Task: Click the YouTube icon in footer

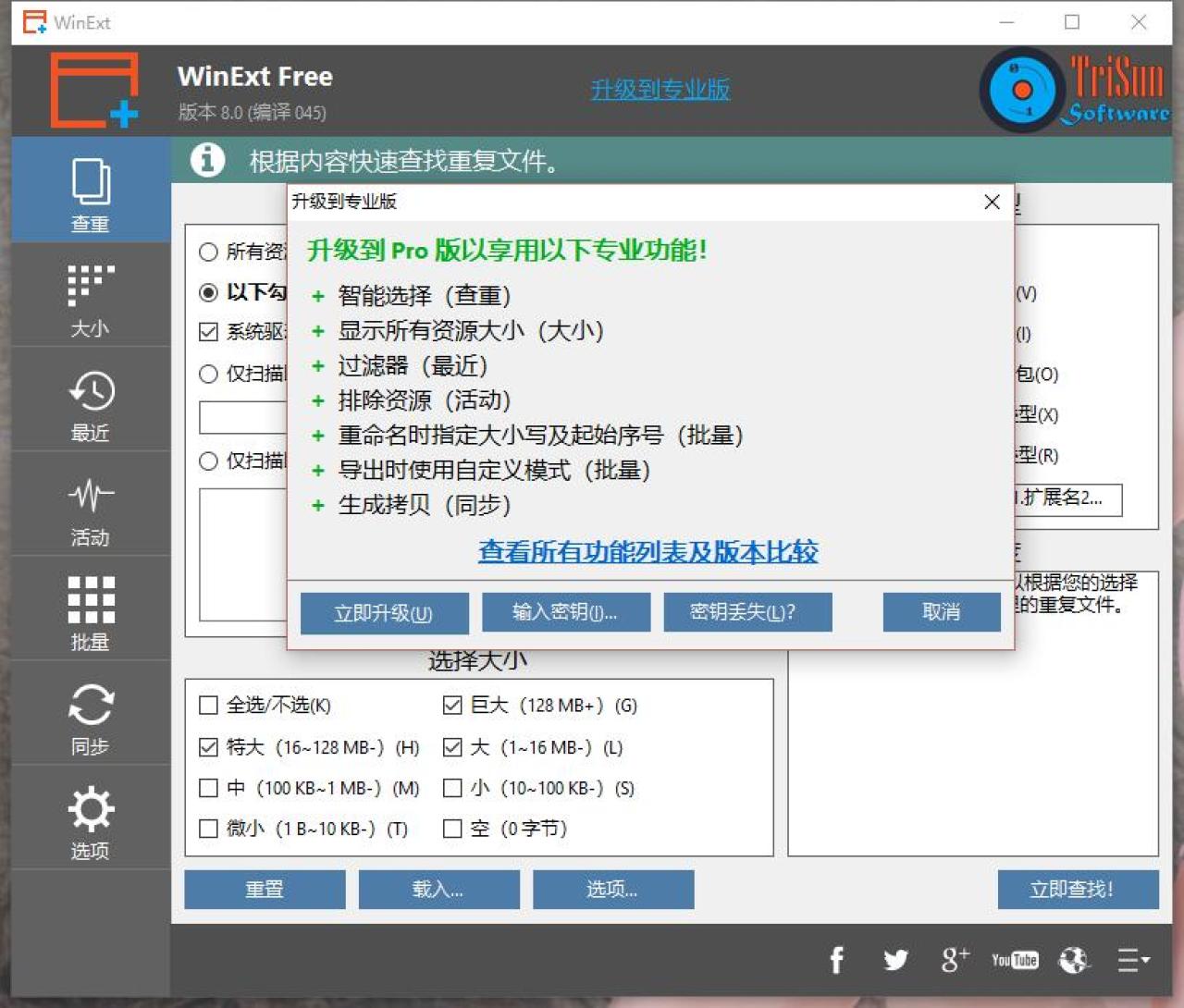Action: (x=1015, y=960)
